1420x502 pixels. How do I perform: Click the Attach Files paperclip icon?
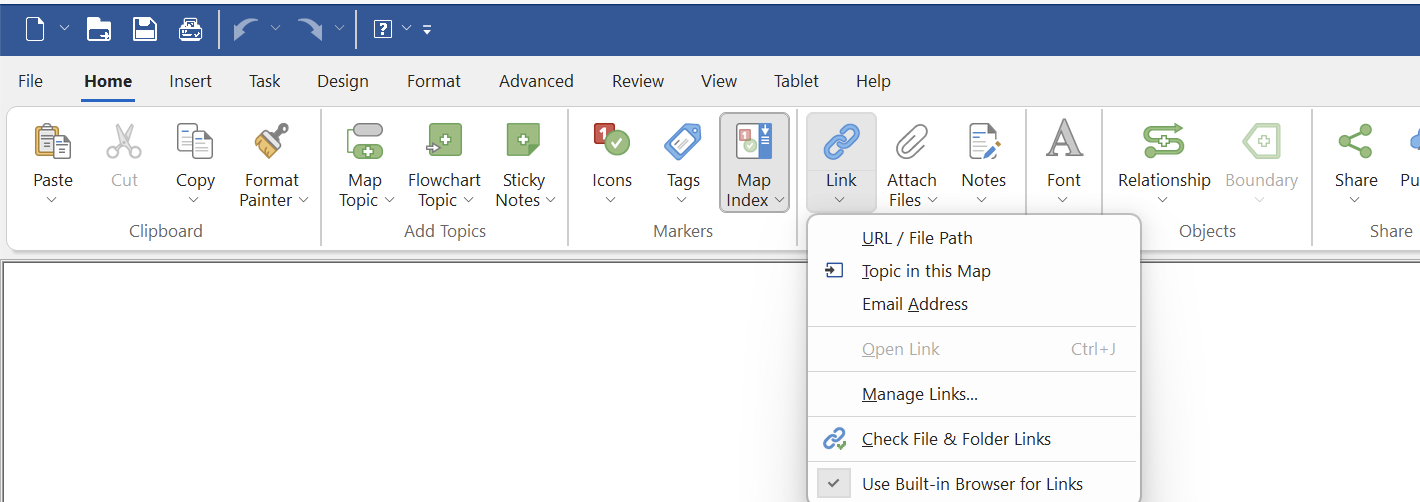pos(911,143)
